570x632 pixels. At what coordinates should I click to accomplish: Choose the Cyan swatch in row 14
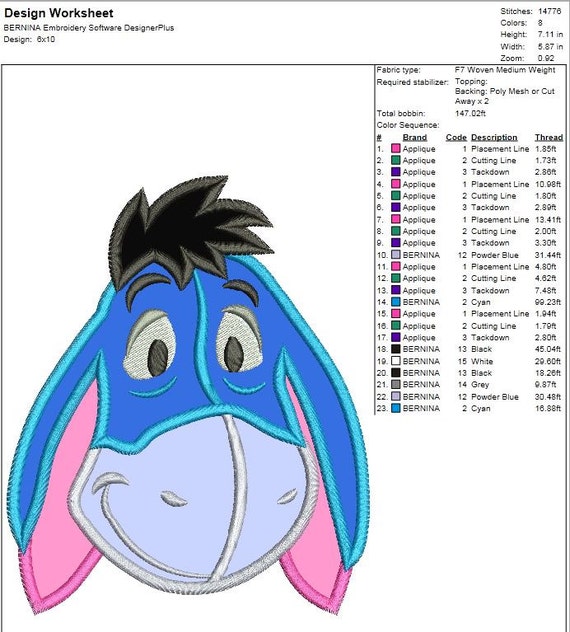pos(396,302)
